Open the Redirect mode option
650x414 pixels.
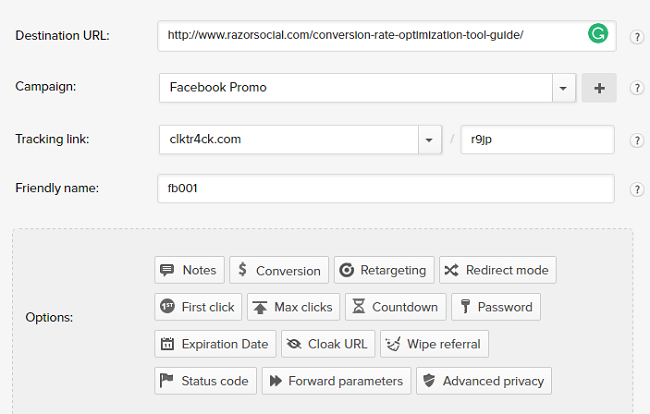tap(497, 270)
